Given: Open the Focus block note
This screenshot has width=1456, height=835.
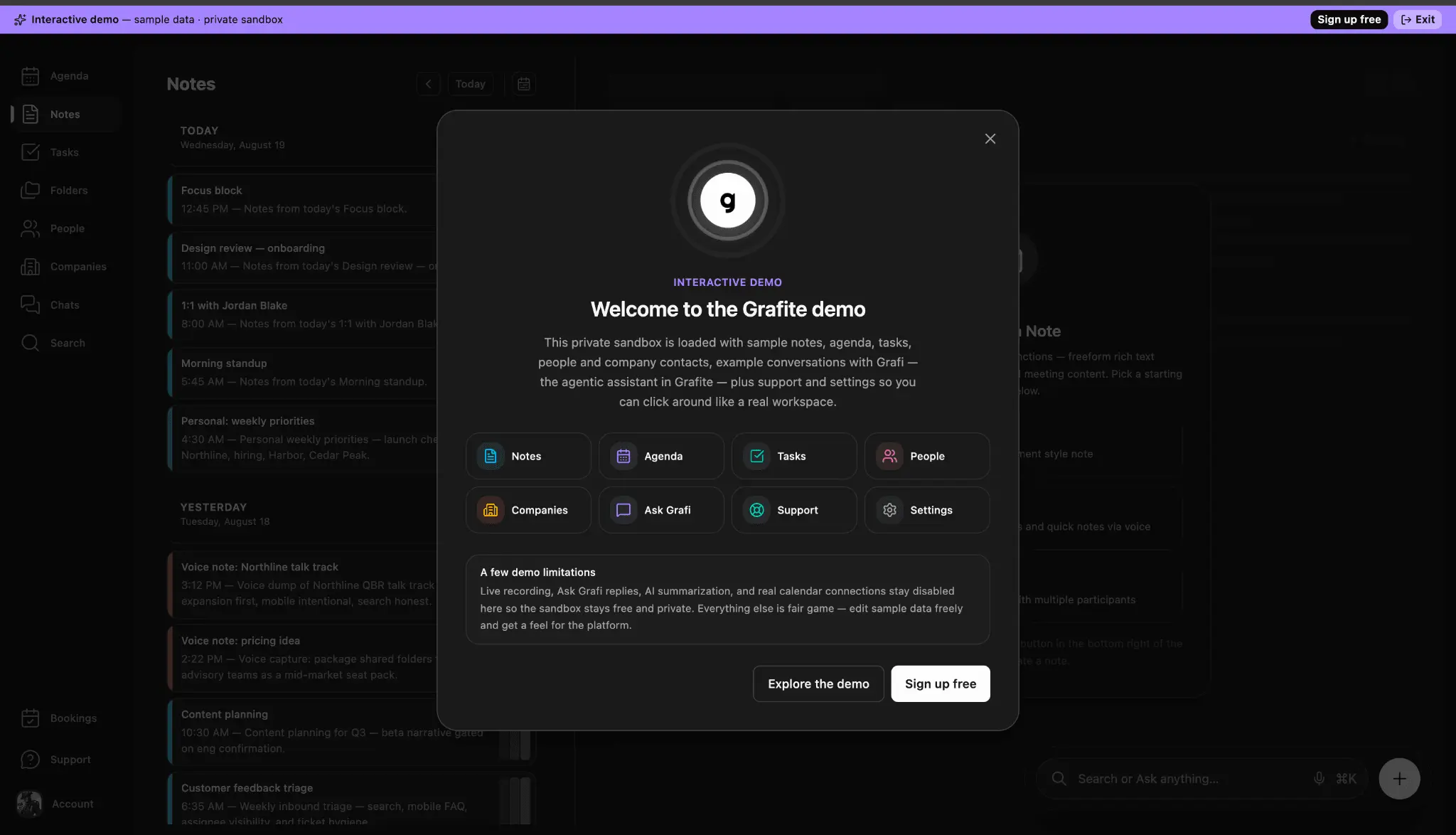Looking at the screenshot, I should 303,200.
